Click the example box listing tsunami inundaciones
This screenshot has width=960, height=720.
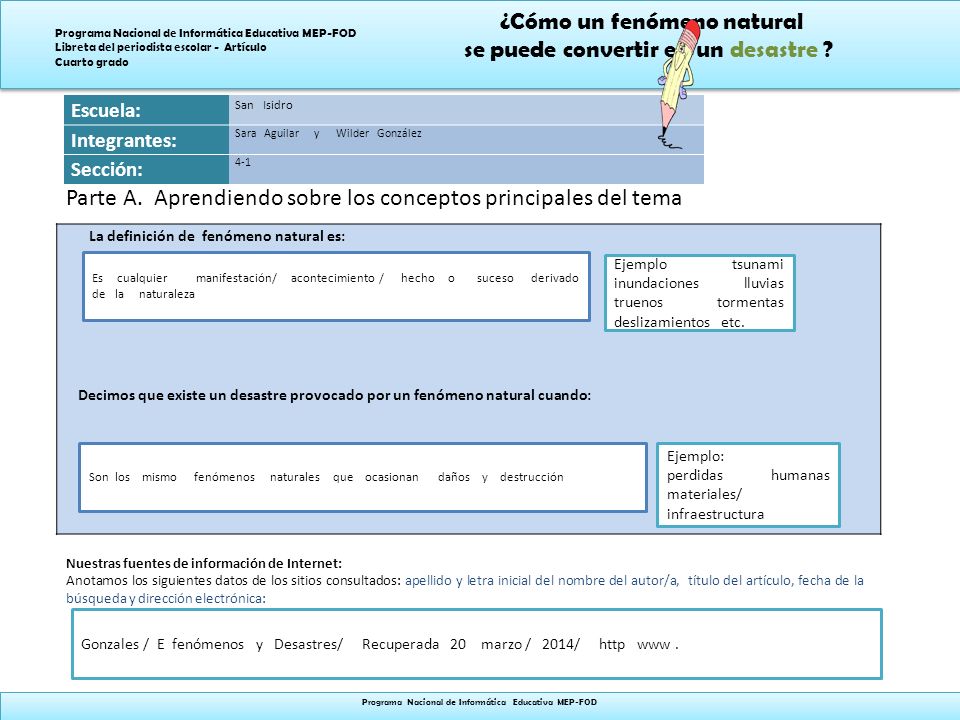[x=699, y=293]
